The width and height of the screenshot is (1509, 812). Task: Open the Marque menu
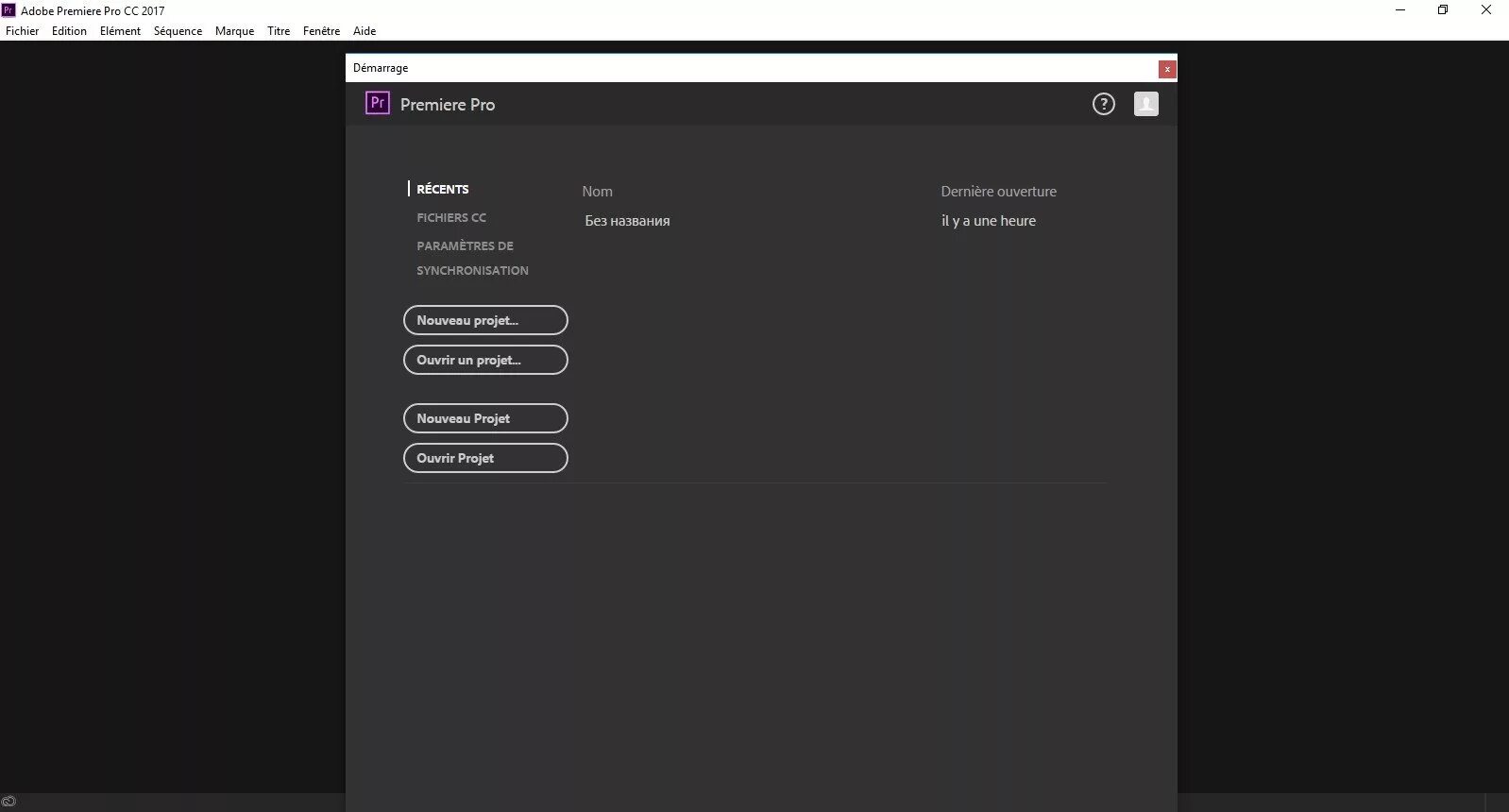(x=234, y=31)
